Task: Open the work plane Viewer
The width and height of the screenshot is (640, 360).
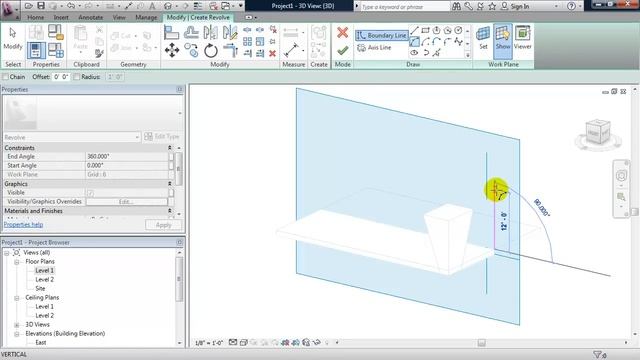Action: [x=522, y=38]
